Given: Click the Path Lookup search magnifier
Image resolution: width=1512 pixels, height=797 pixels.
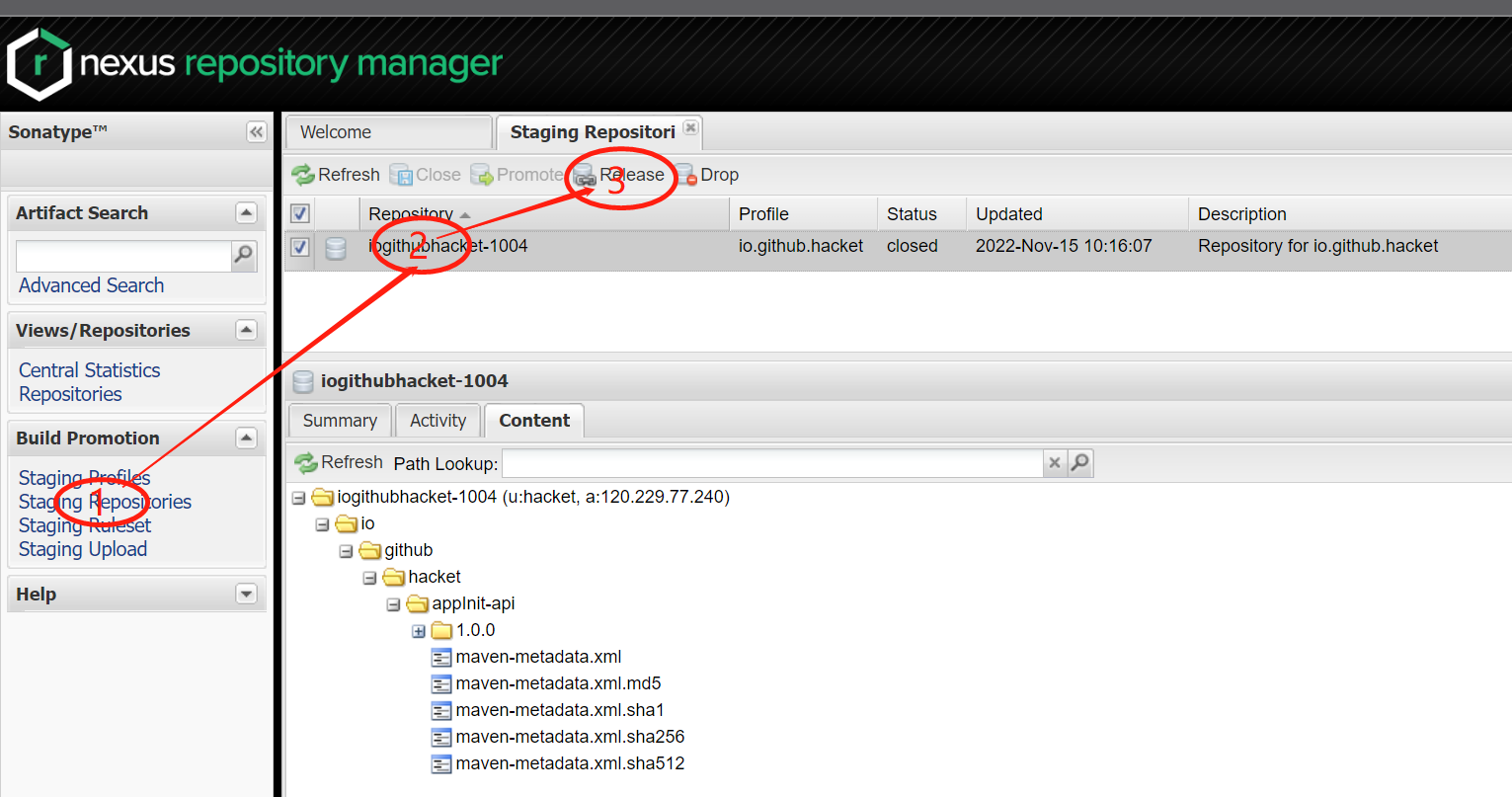Looking at the screenshot, I should pos(1080,462).
